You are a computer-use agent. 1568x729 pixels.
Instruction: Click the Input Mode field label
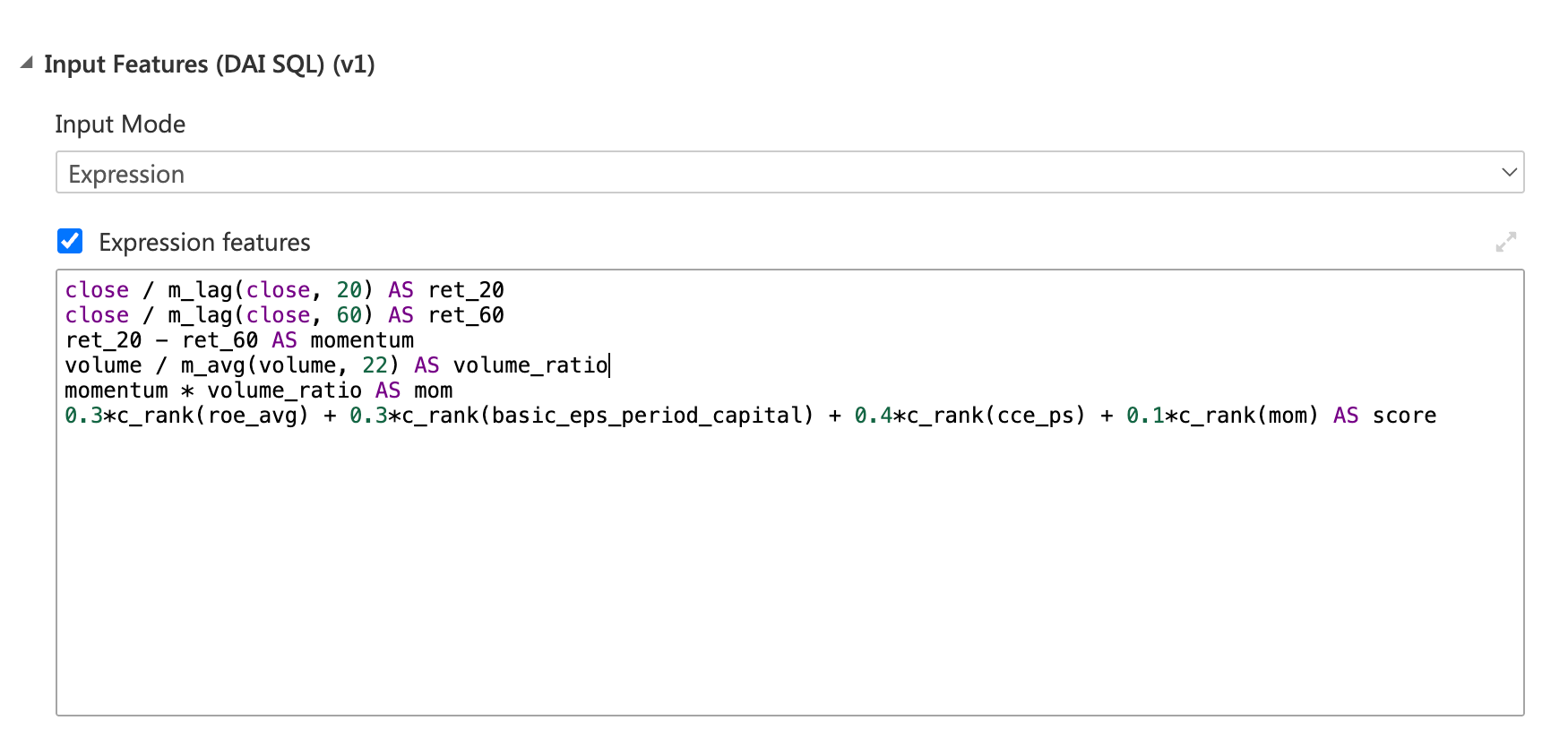[120, 124]
